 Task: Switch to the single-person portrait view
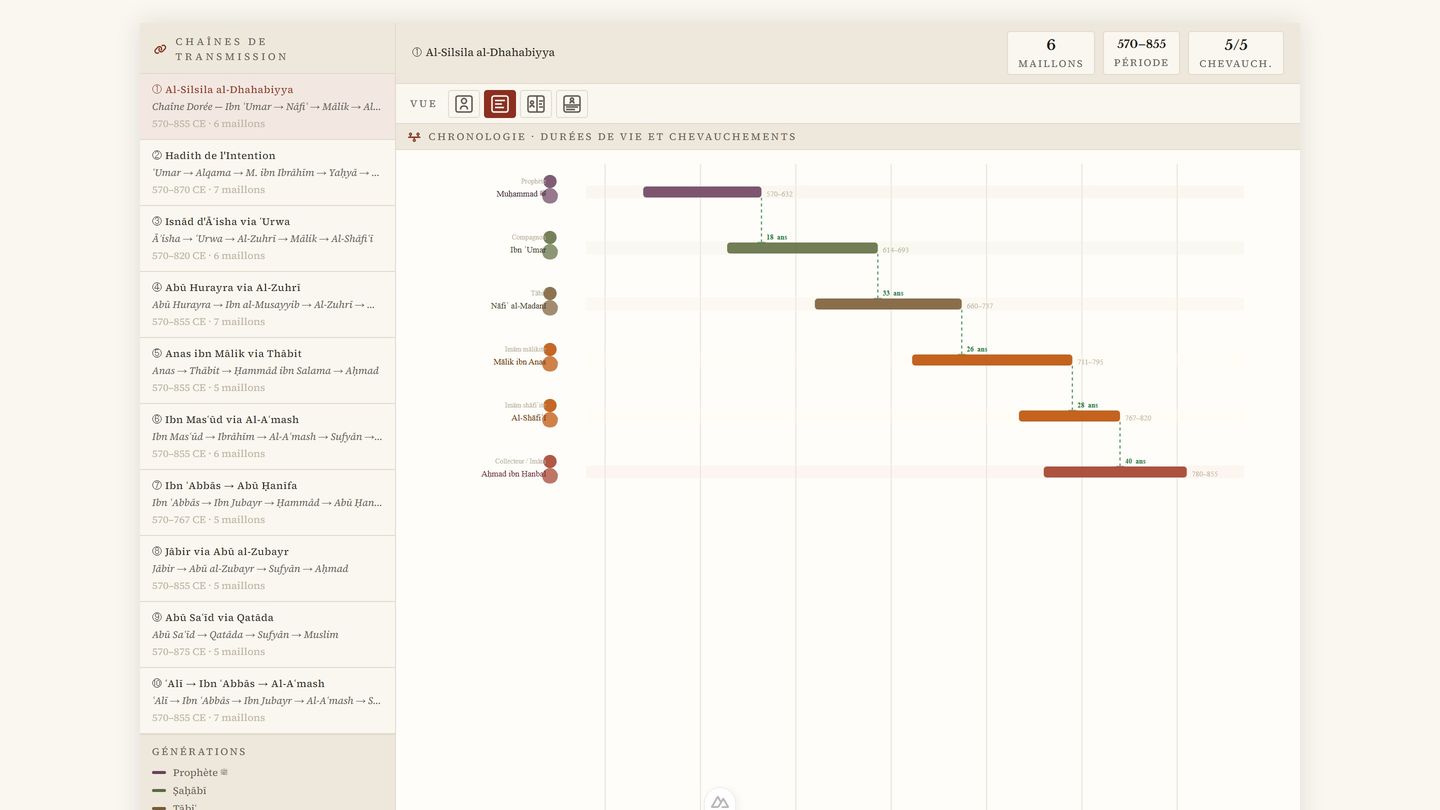click(464, 104)
